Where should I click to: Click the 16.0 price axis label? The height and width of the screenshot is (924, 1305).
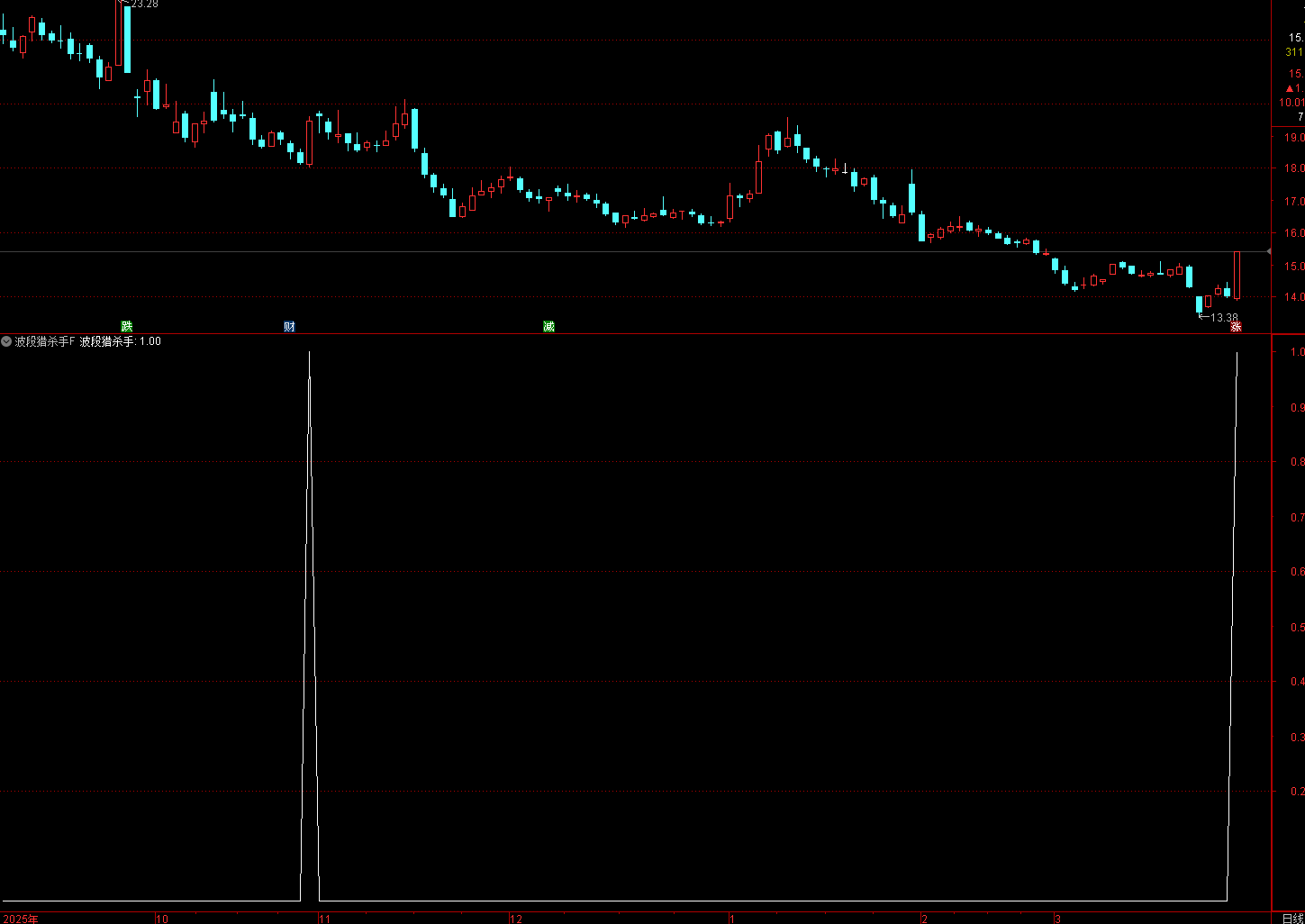click(1294, 233)
